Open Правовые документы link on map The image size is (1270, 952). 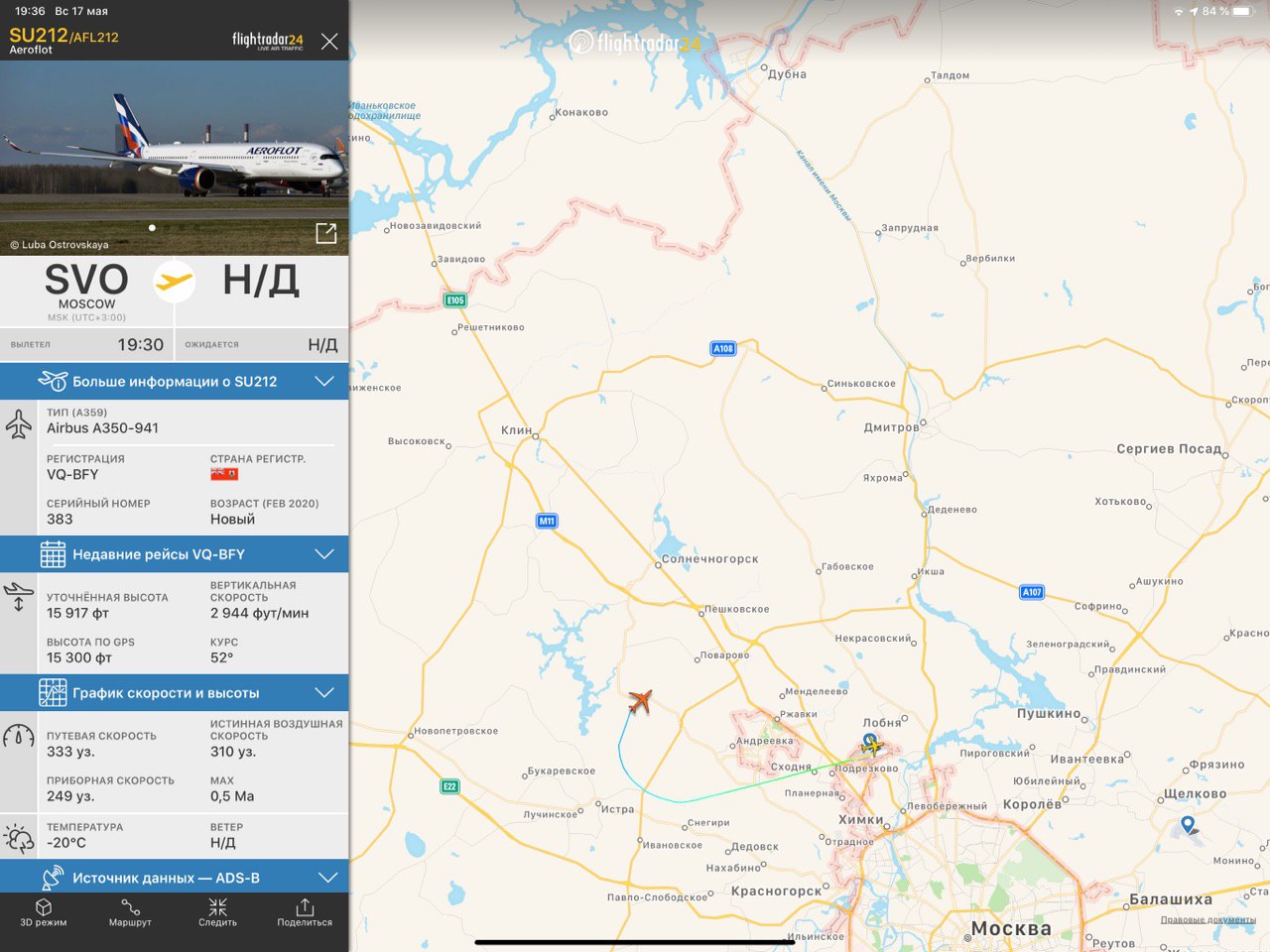1208,920
